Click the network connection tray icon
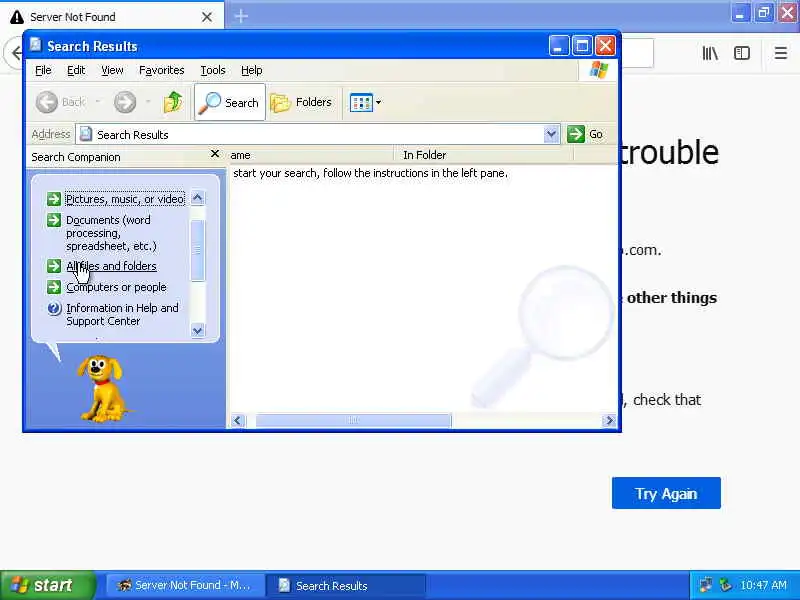This screenshot has height=600, width=800. 706,585
